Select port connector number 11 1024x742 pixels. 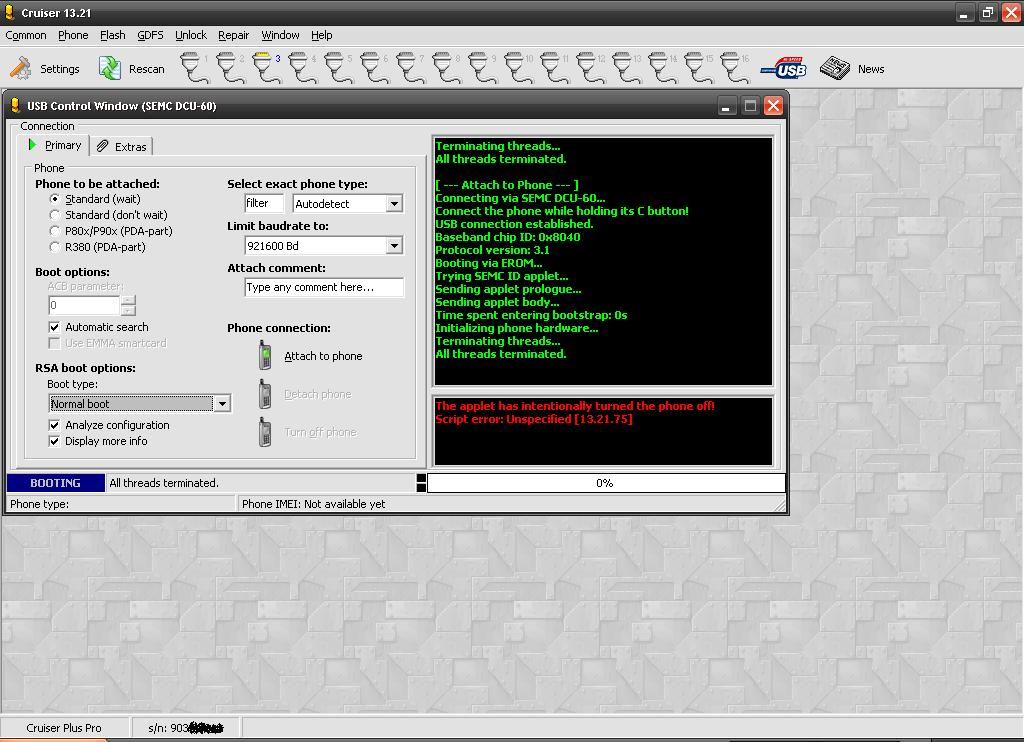(x=554, y=68)
